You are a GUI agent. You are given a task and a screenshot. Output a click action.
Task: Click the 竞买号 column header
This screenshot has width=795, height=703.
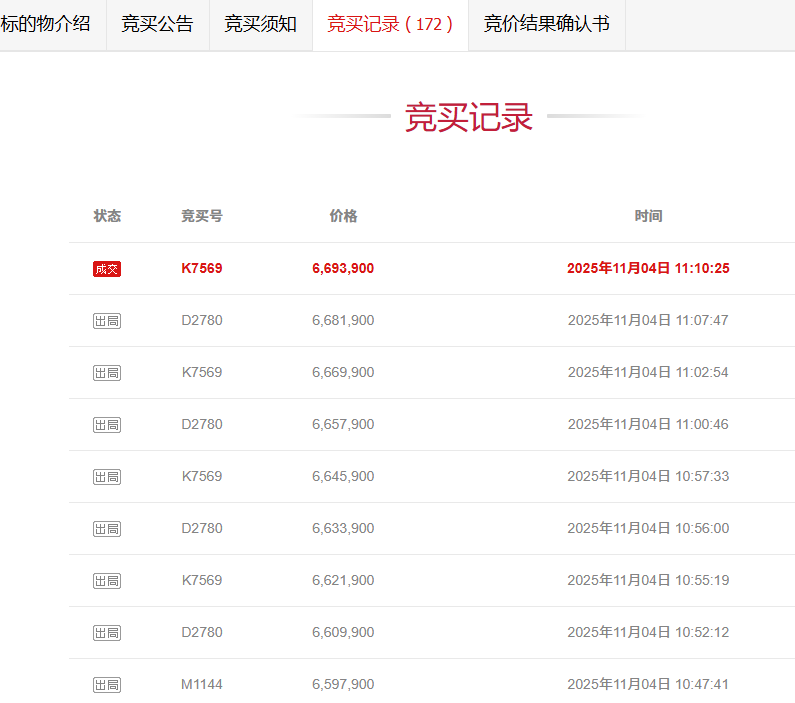point(202,216)
